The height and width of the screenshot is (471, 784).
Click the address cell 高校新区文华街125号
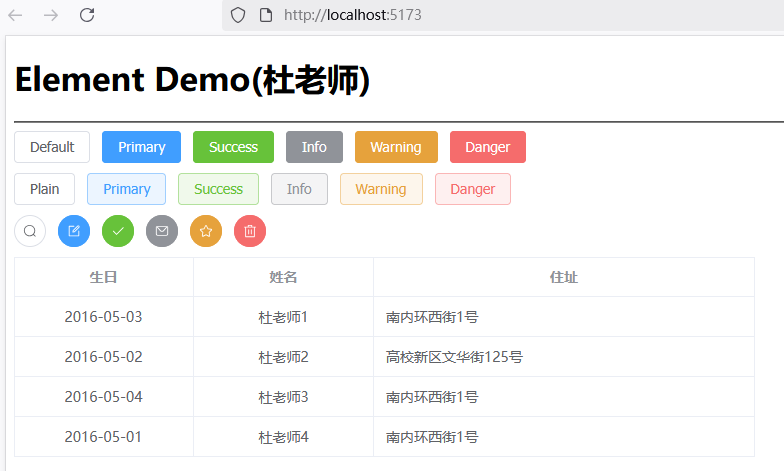(454, 357)
